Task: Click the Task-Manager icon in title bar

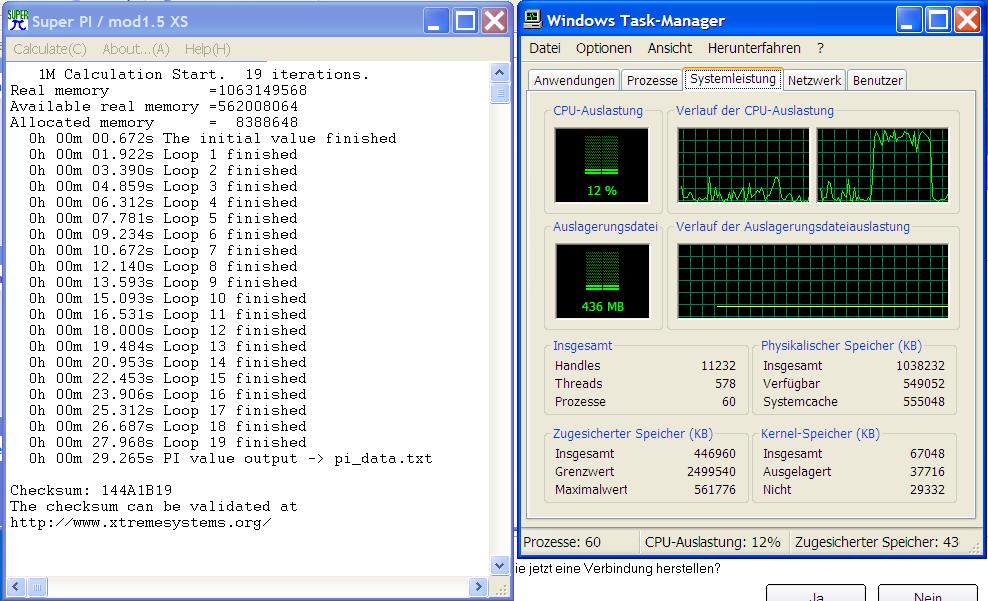Action: [532, 20]
